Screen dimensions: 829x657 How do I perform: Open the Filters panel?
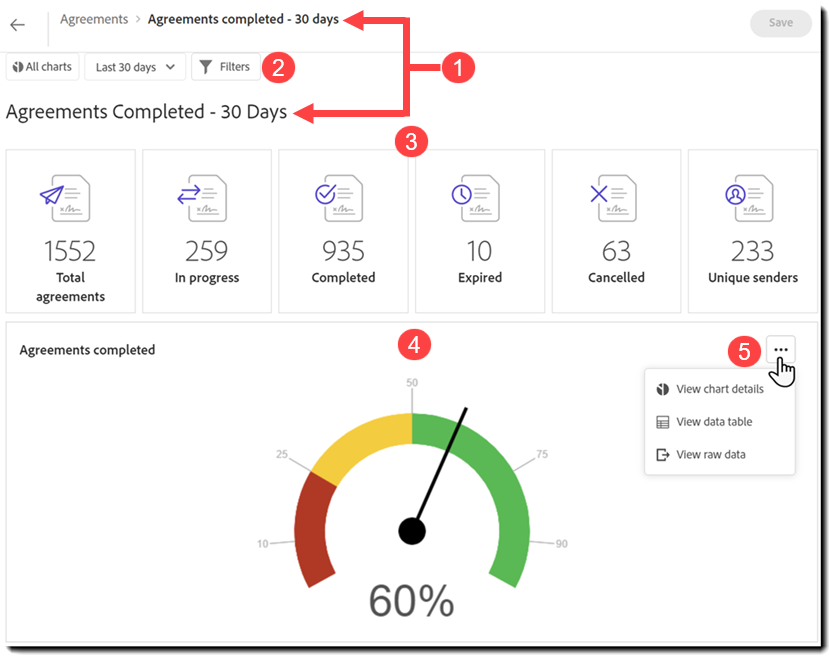pos(226,67)
